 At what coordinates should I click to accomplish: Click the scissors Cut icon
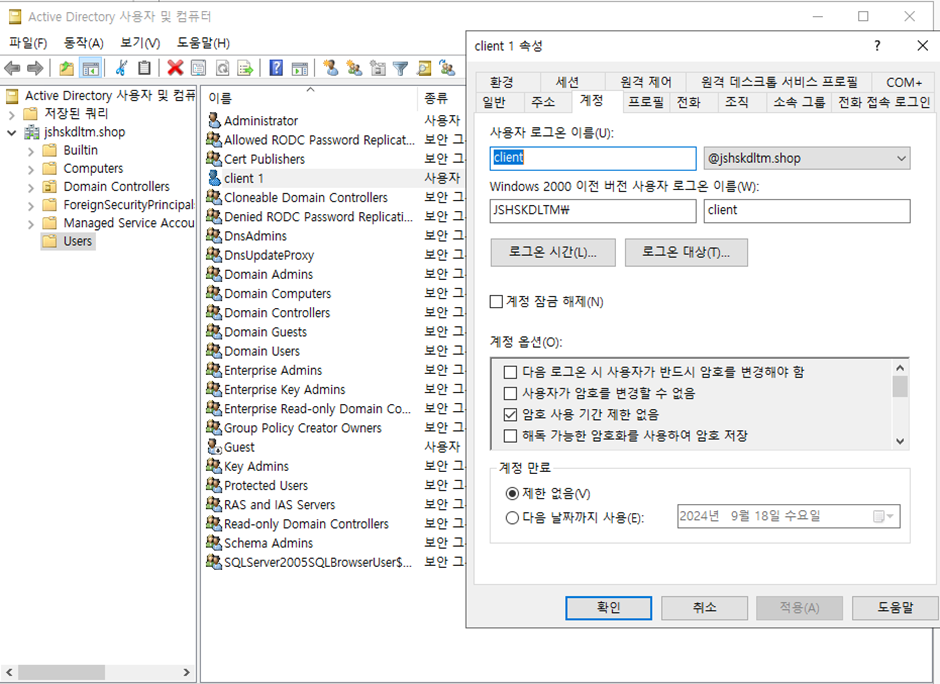[x=121, y=68]
